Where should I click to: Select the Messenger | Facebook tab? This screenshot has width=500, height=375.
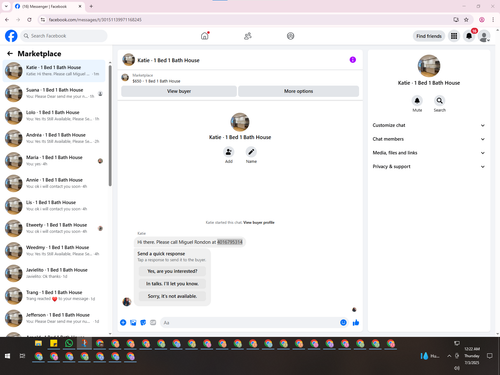(x=48, y=6)
